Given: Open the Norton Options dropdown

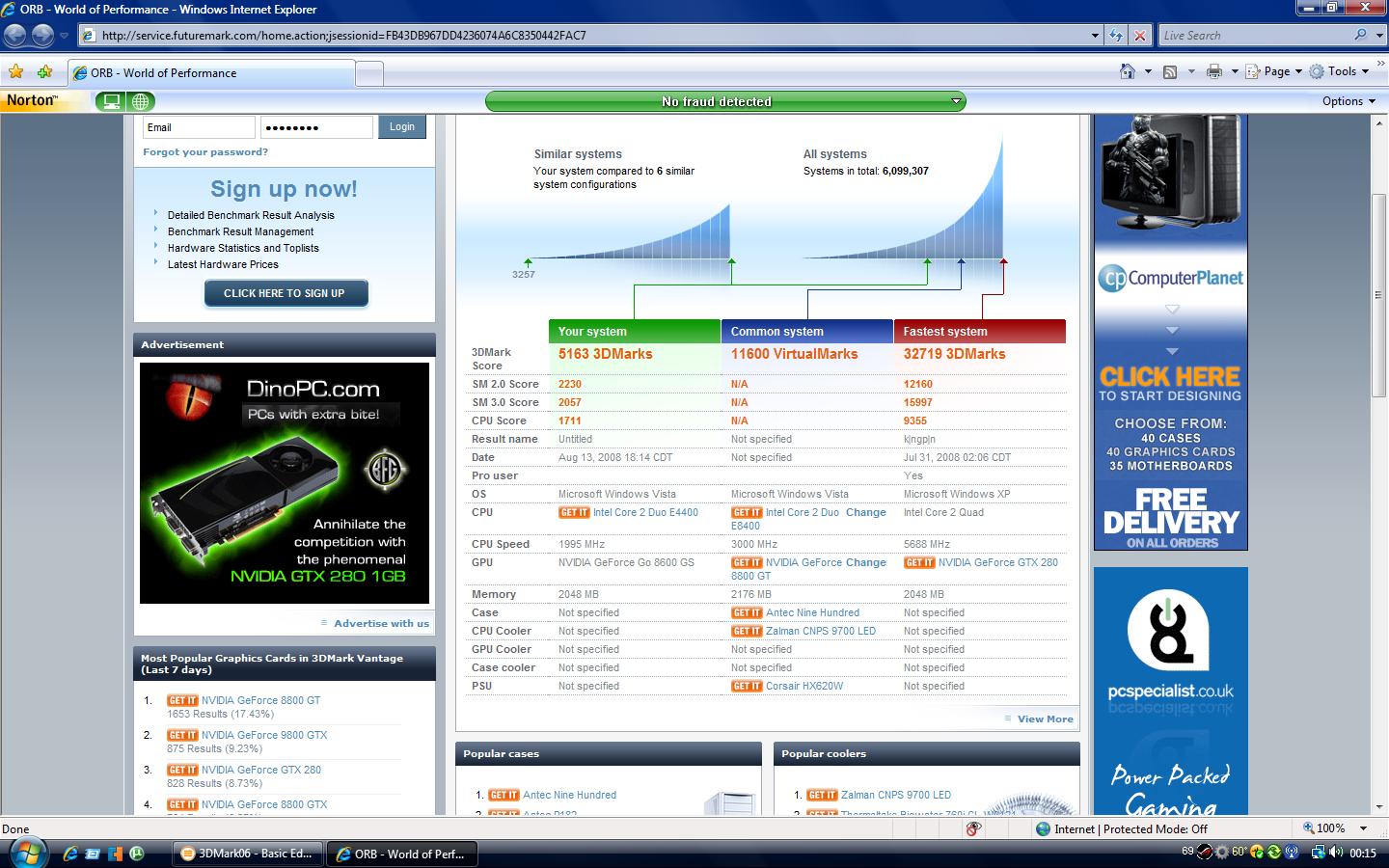Looking at the screenshot, I should 1348,101.
